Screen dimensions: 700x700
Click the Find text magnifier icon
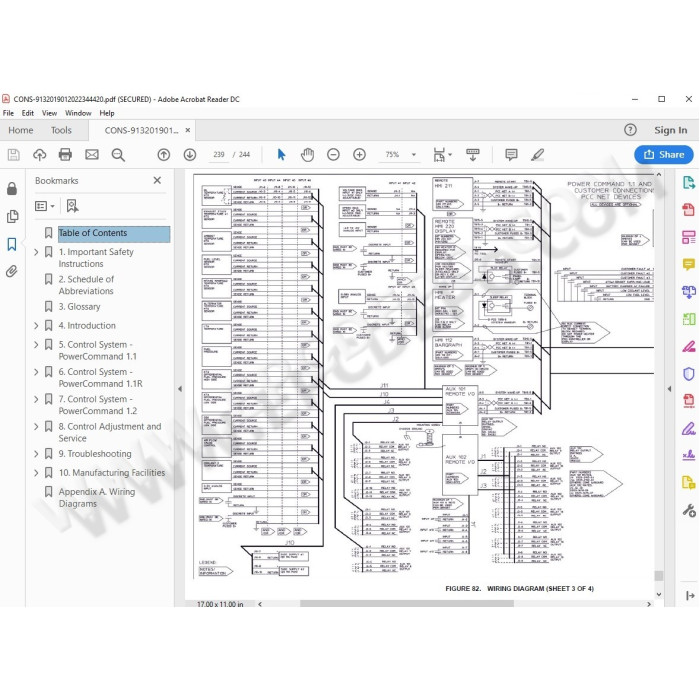(118, 155)
